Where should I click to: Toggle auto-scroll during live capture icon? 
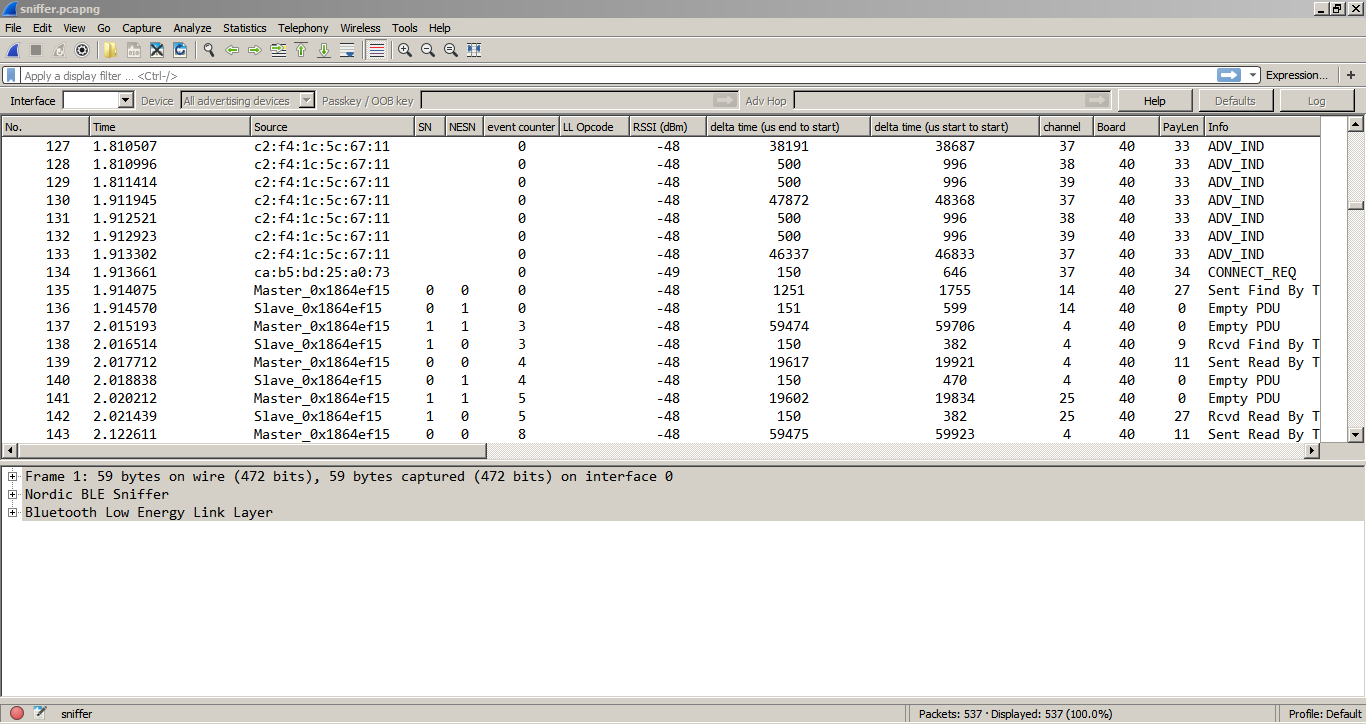[x=347, y=50]
